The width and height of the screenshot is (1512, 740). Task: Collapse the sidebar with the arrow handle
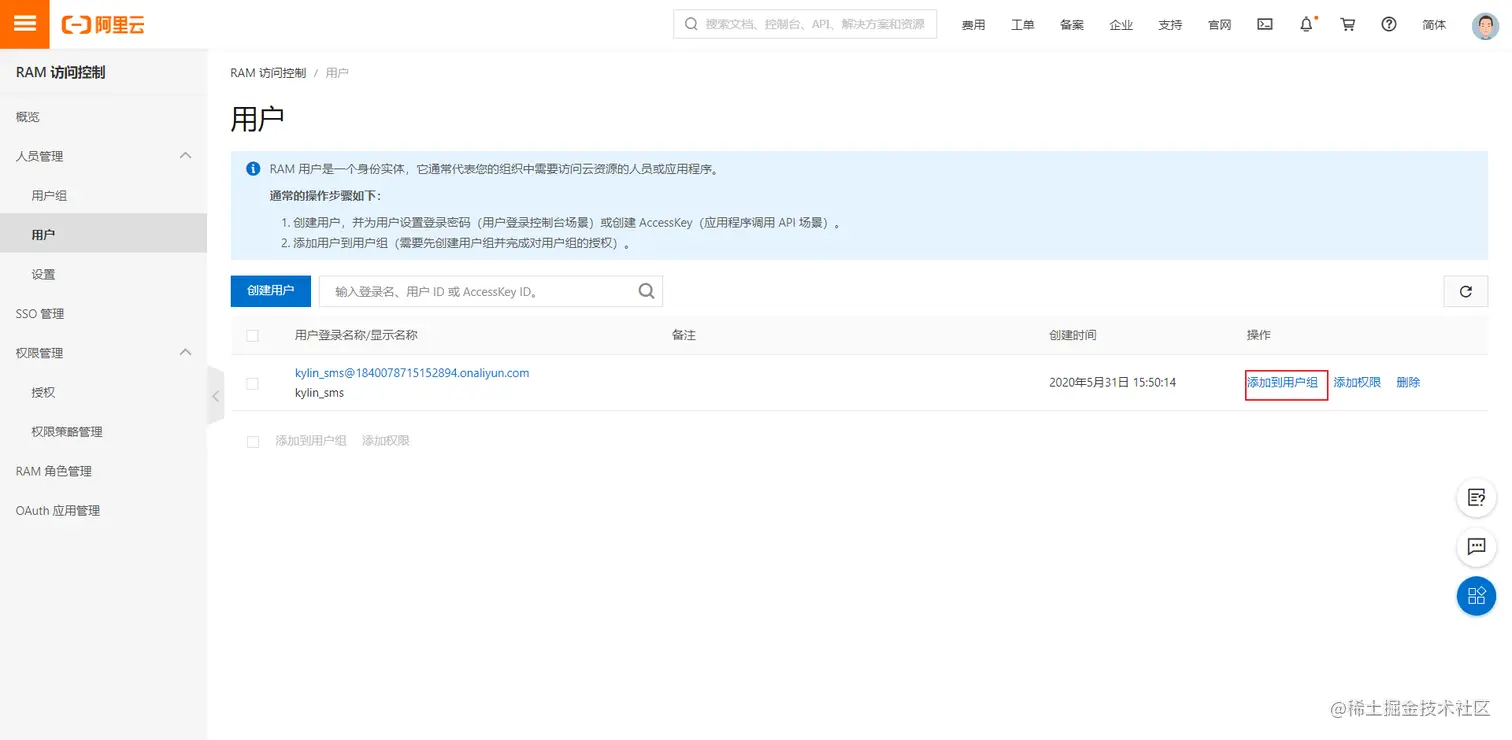216,396
